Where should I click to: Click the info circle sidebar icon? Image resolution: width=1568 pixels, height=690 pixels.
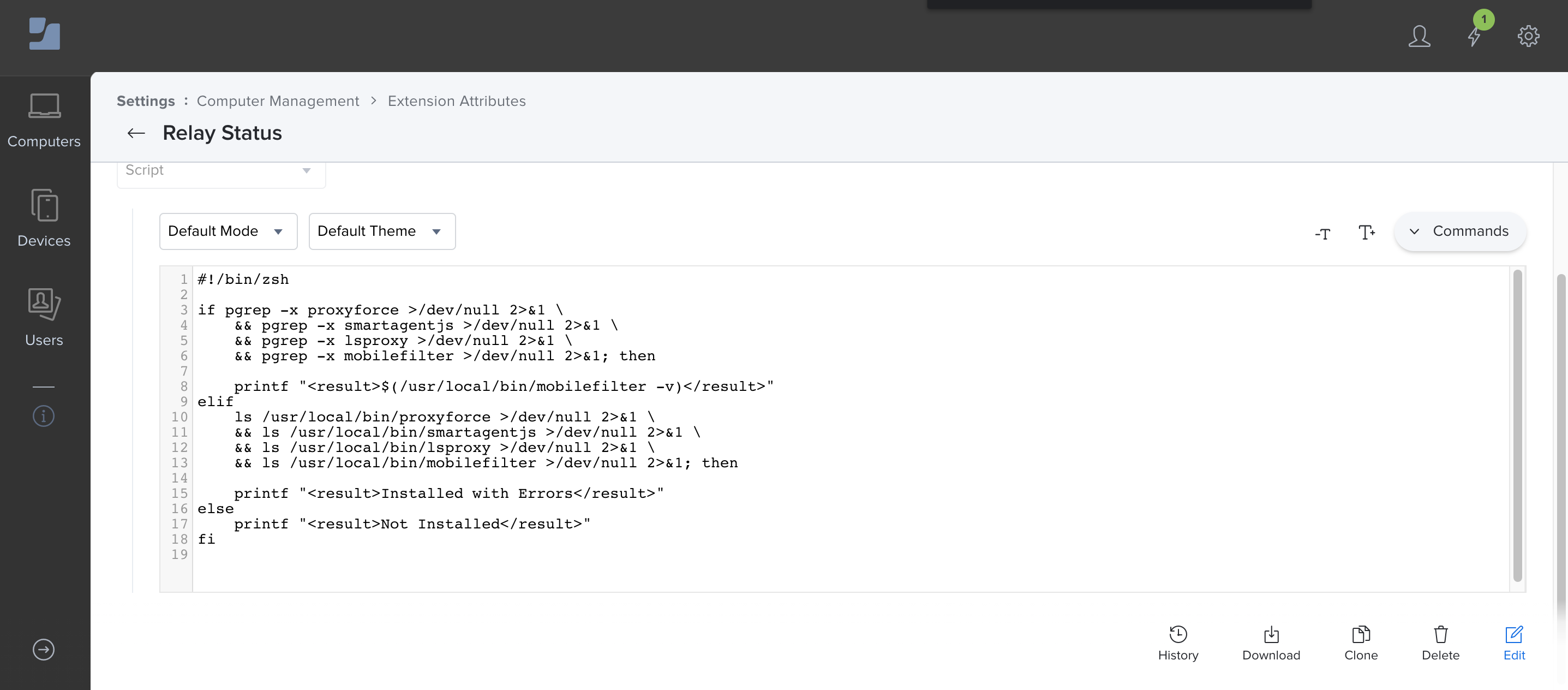43,417
